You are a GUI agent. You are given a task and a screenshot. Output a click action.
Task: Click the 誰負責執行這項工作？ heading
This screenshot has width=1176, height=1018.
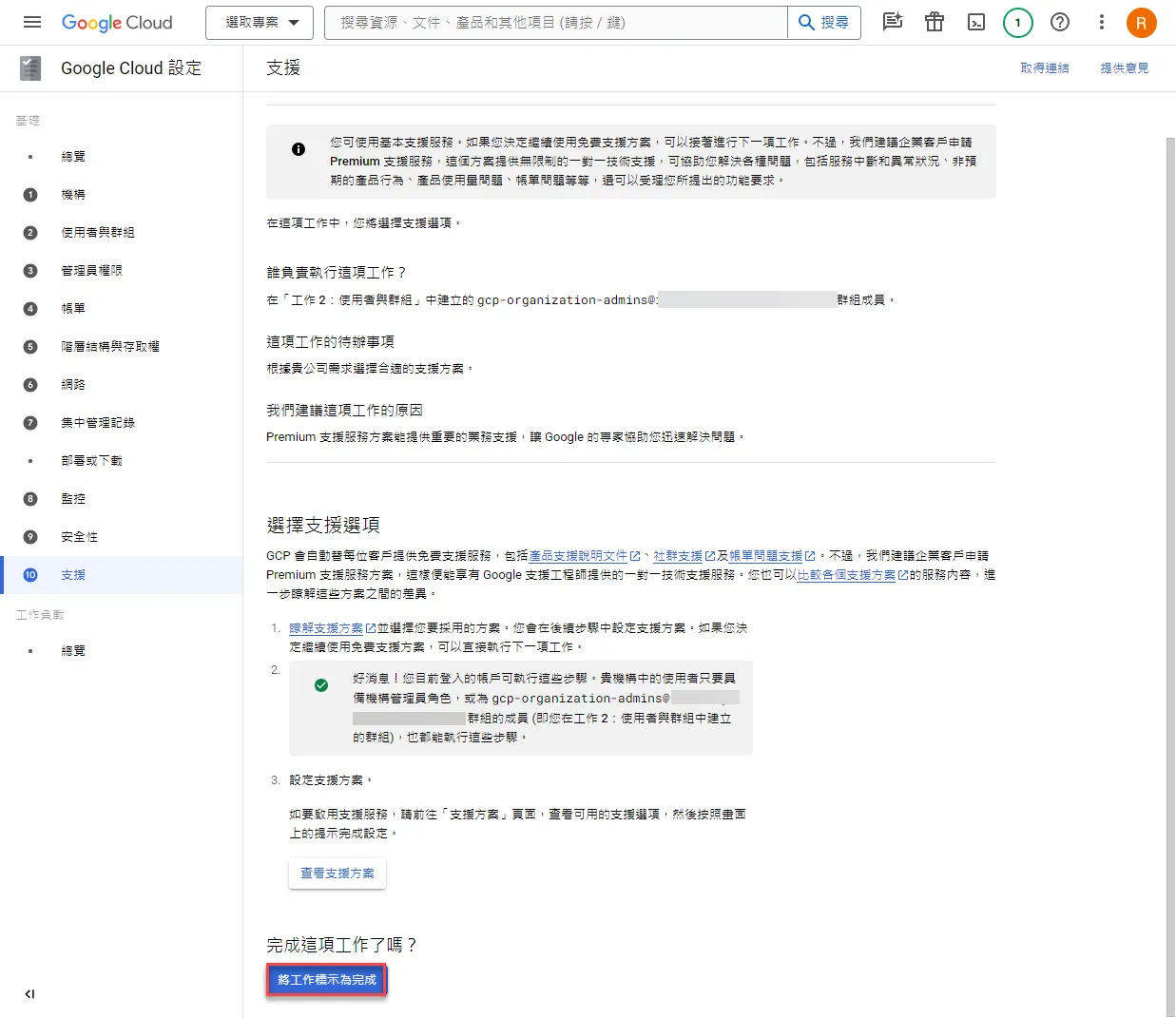337,273
